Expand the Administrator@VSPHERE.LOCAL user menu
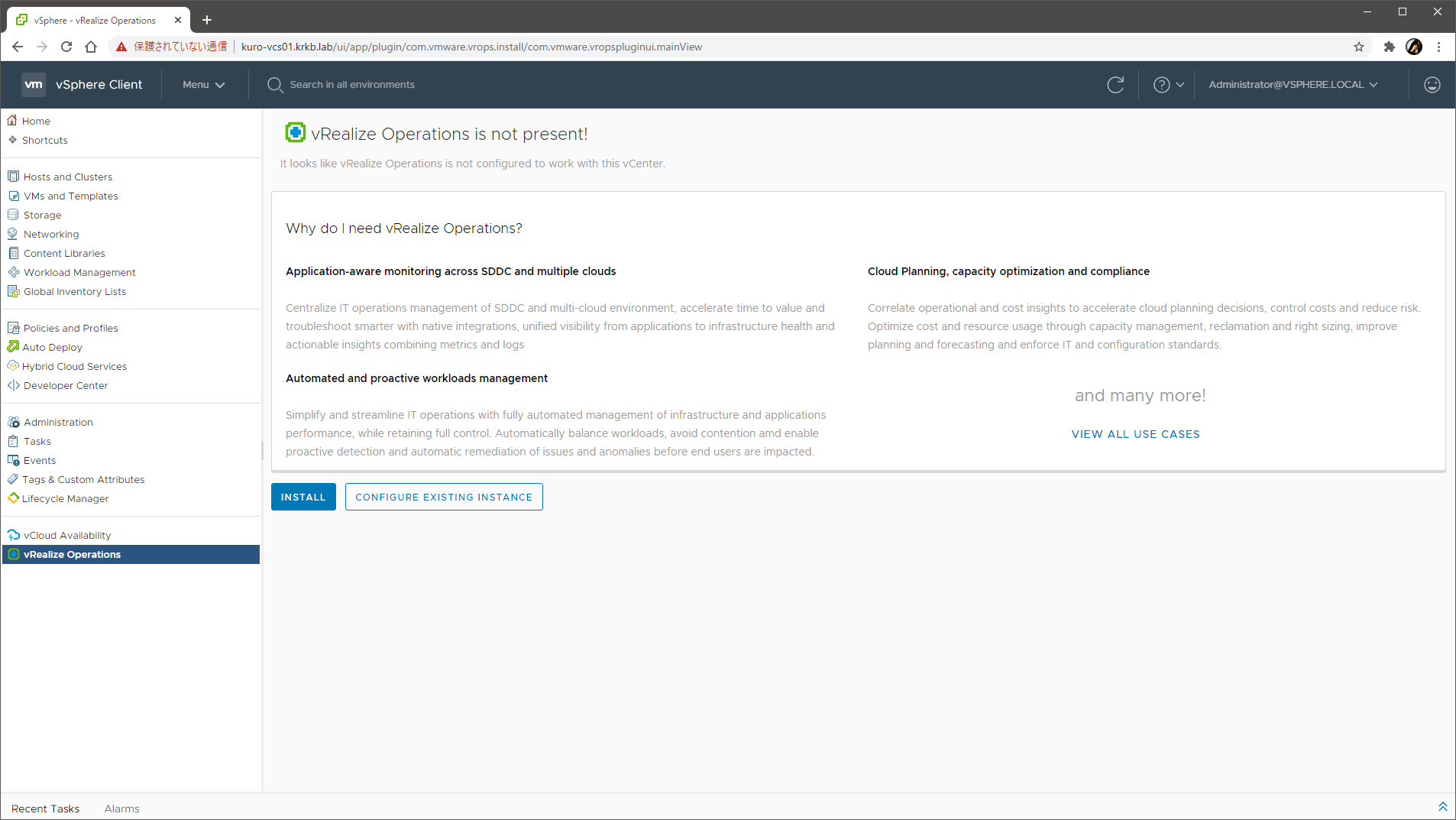This screenshot has width=1456, height=820. pos(1293,85)
